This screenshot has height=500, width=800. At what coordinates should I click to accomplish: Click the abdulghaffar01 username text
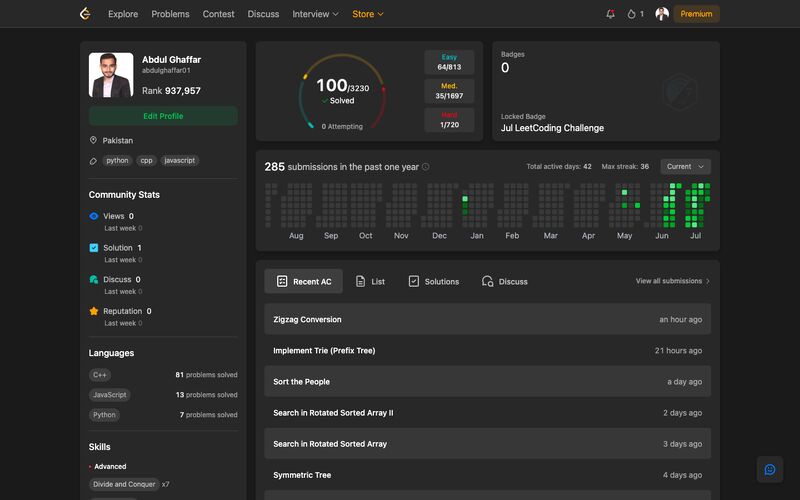[x=166, y=70]
